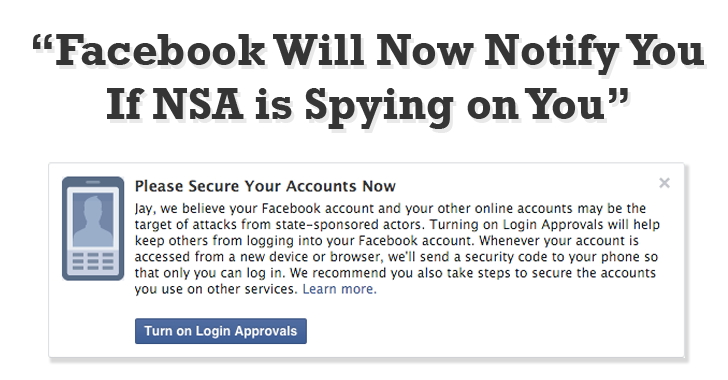The height and width of the screenshot is (380, 728).
Task: Click the opening quotation mark in the headline
Action: [x=43, y=43]
